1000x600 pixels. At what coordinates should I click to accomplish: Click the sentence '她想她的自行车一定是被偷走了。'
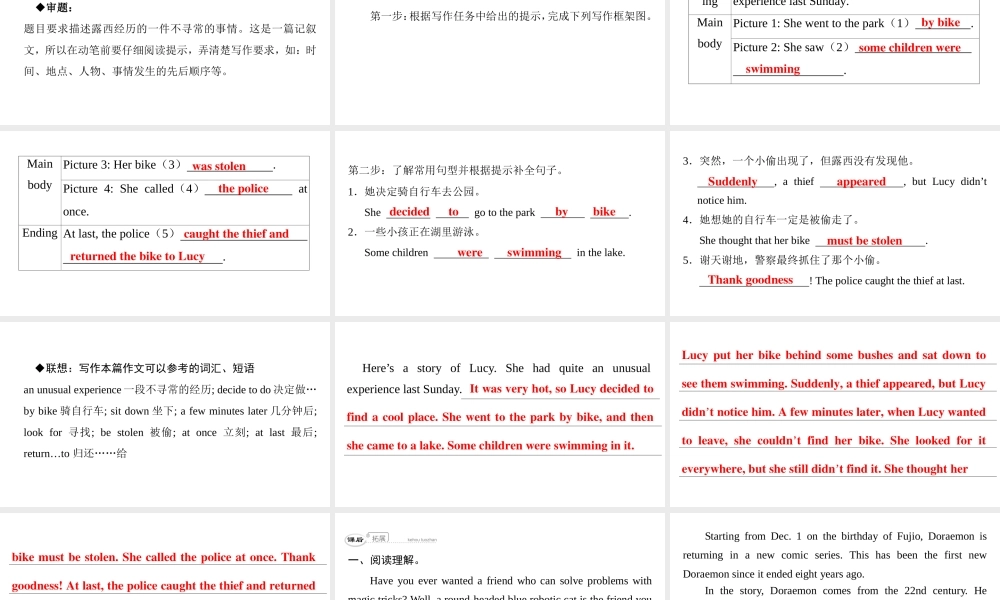[x=781, y=220]
